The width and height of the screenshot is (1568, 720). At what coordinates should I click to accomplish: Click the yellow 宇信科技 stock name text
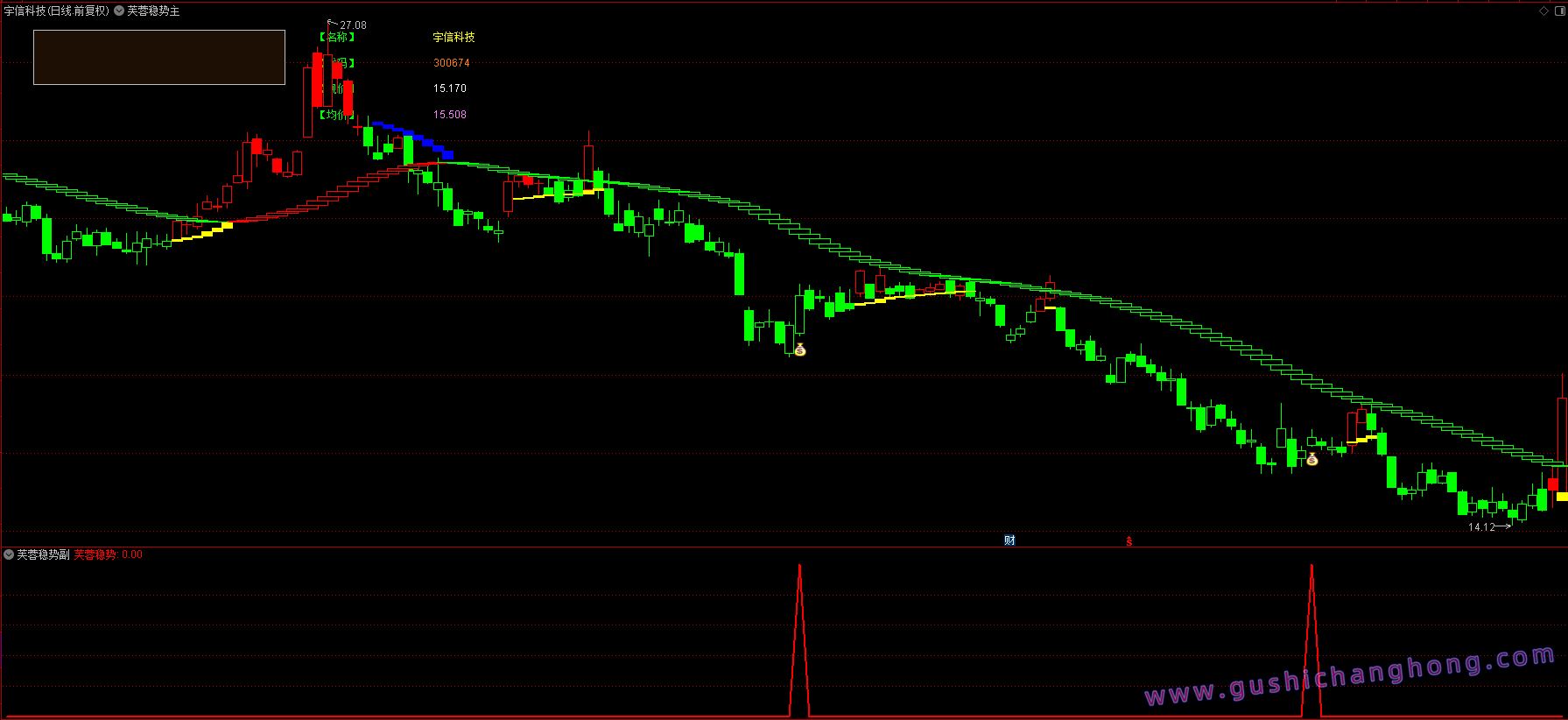pos(454,37)
